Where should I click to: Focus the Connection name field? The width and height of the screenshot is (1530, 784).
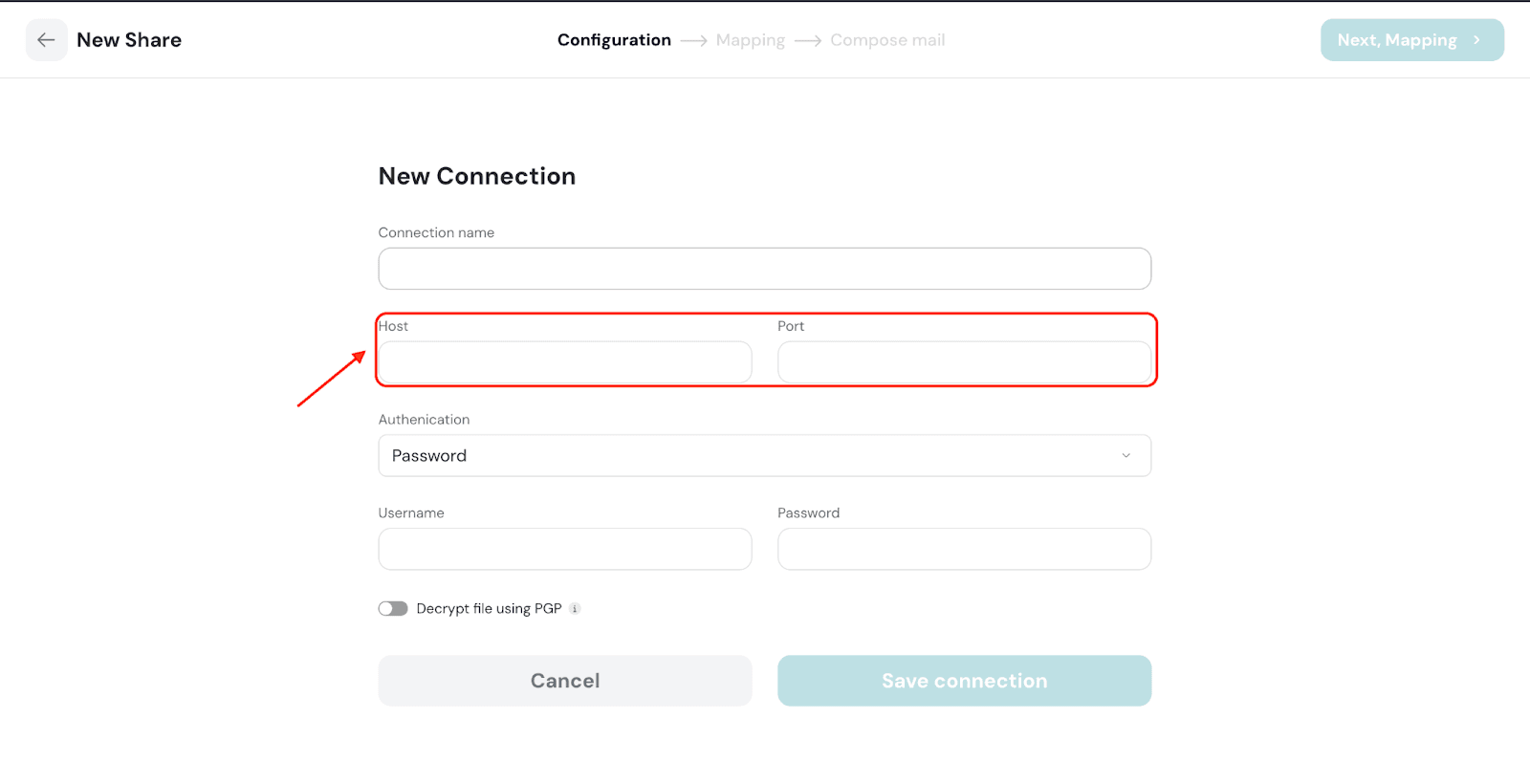click(x=764, y=269)
